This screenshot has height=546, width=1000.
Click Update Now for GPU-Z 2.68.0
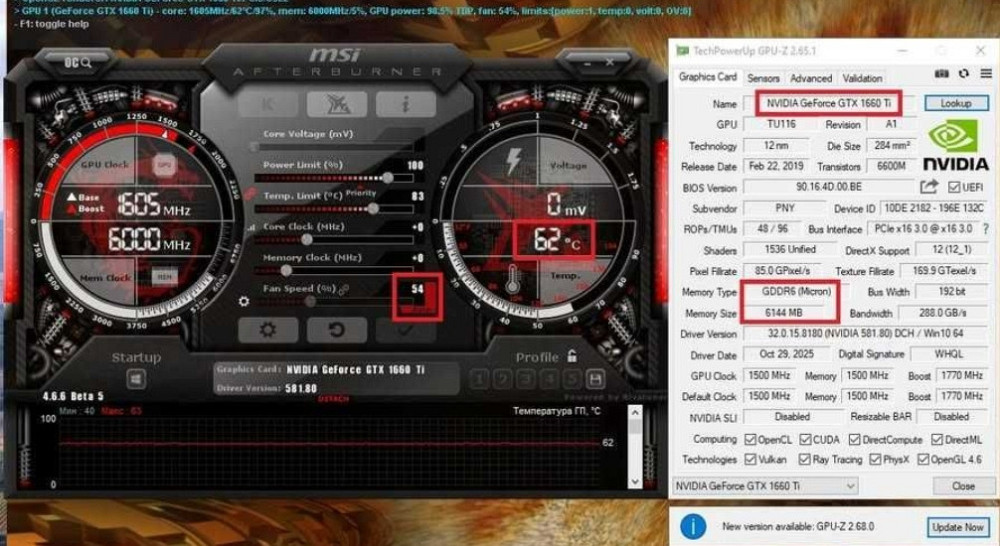tap(957, 527)
